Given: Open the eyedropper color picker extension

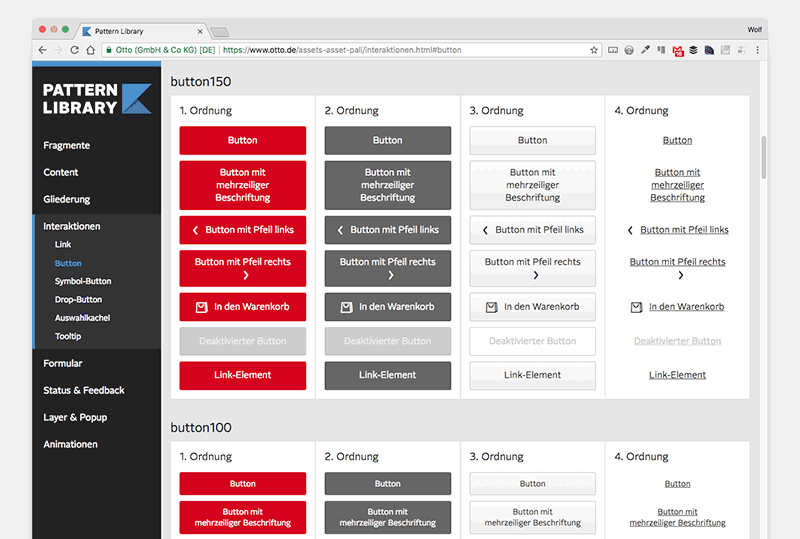Looking at the screenshot, I should point(645,49).
